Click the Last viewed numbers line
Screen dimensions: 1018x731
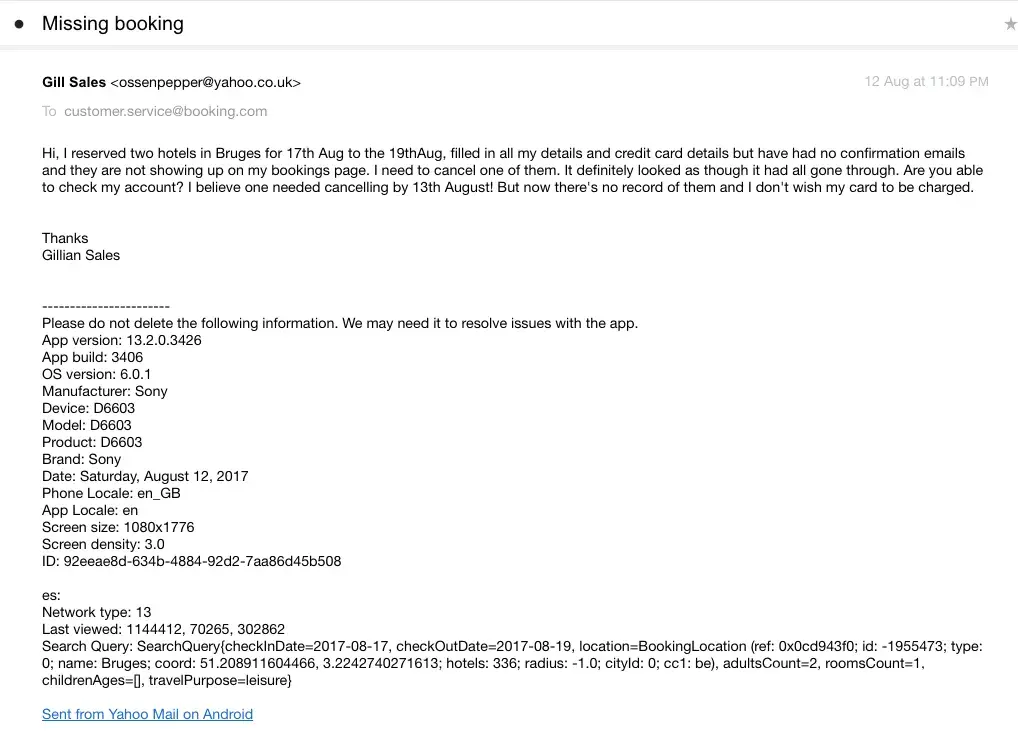(x=163, y=629)
